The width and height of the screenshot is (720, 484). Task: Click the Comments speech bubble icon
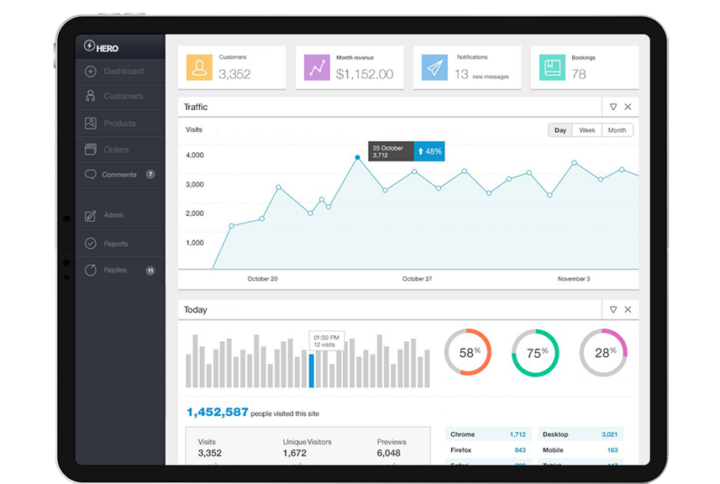pos(90,174)
